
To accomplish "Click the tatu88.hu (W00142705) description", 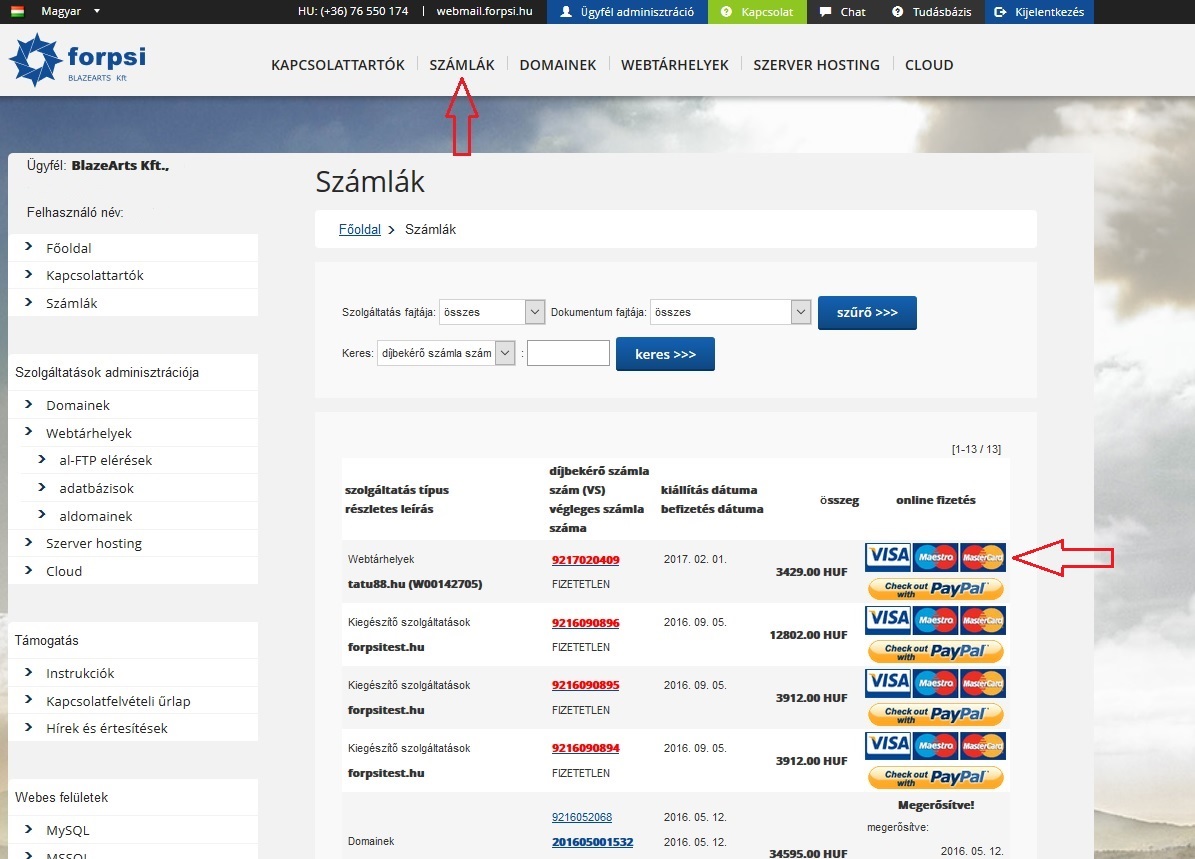I will [415, 584].
